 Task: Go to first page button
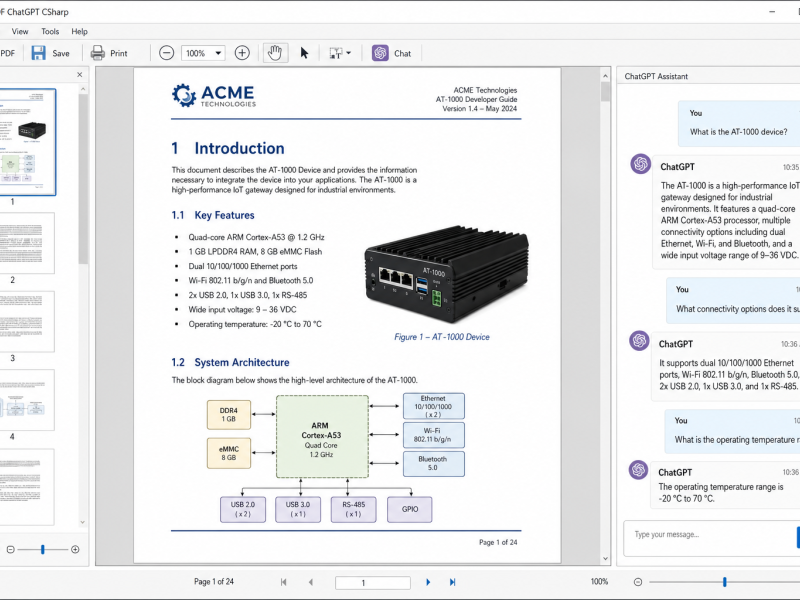[x=284, y=582]
